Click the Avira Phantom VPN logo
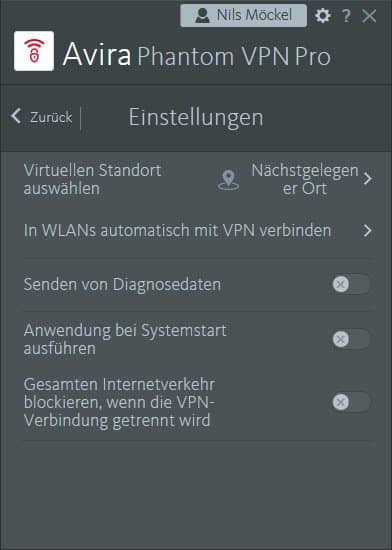Screen dimensions: 392x550 pyautogui.click(x=34, y=51)
